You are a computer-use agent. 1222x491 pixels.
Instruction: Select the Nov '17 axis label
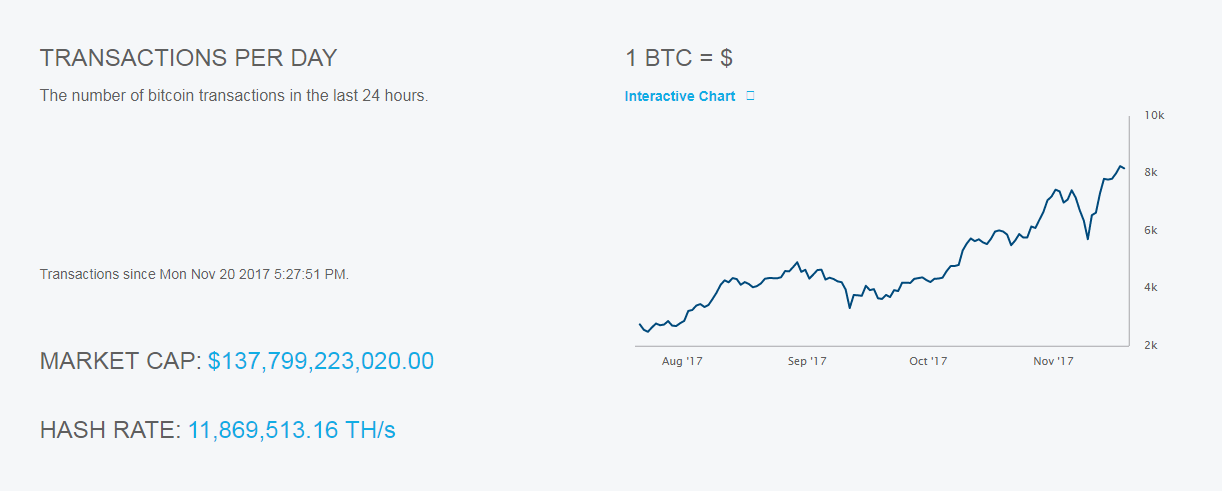(1053, 361)
